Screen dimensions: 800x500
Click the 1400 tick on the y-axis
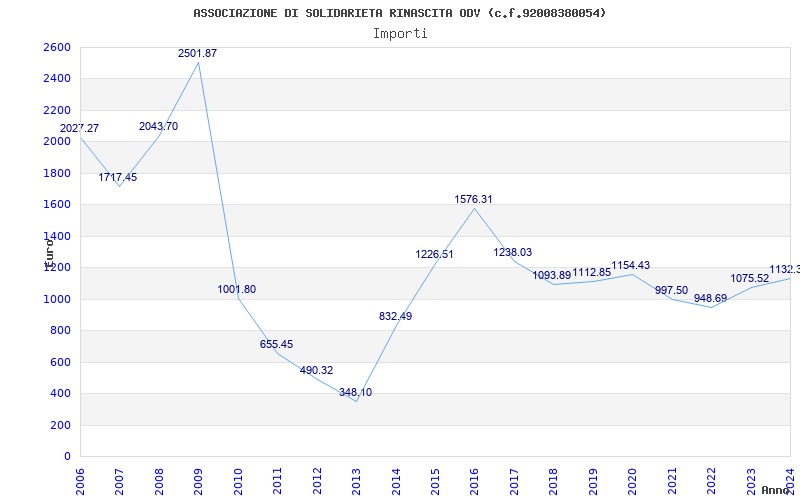57,236
